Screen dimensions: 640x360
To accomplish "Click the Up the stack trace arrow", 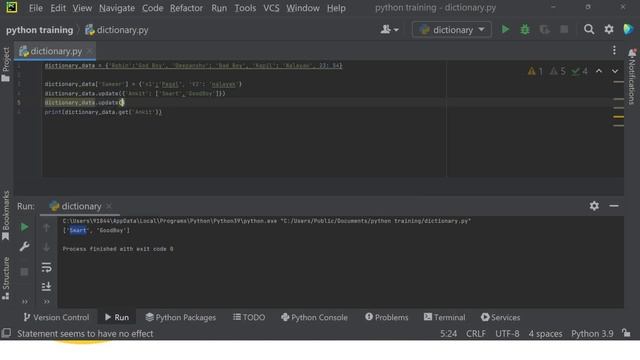I will [x=47, y=227].
